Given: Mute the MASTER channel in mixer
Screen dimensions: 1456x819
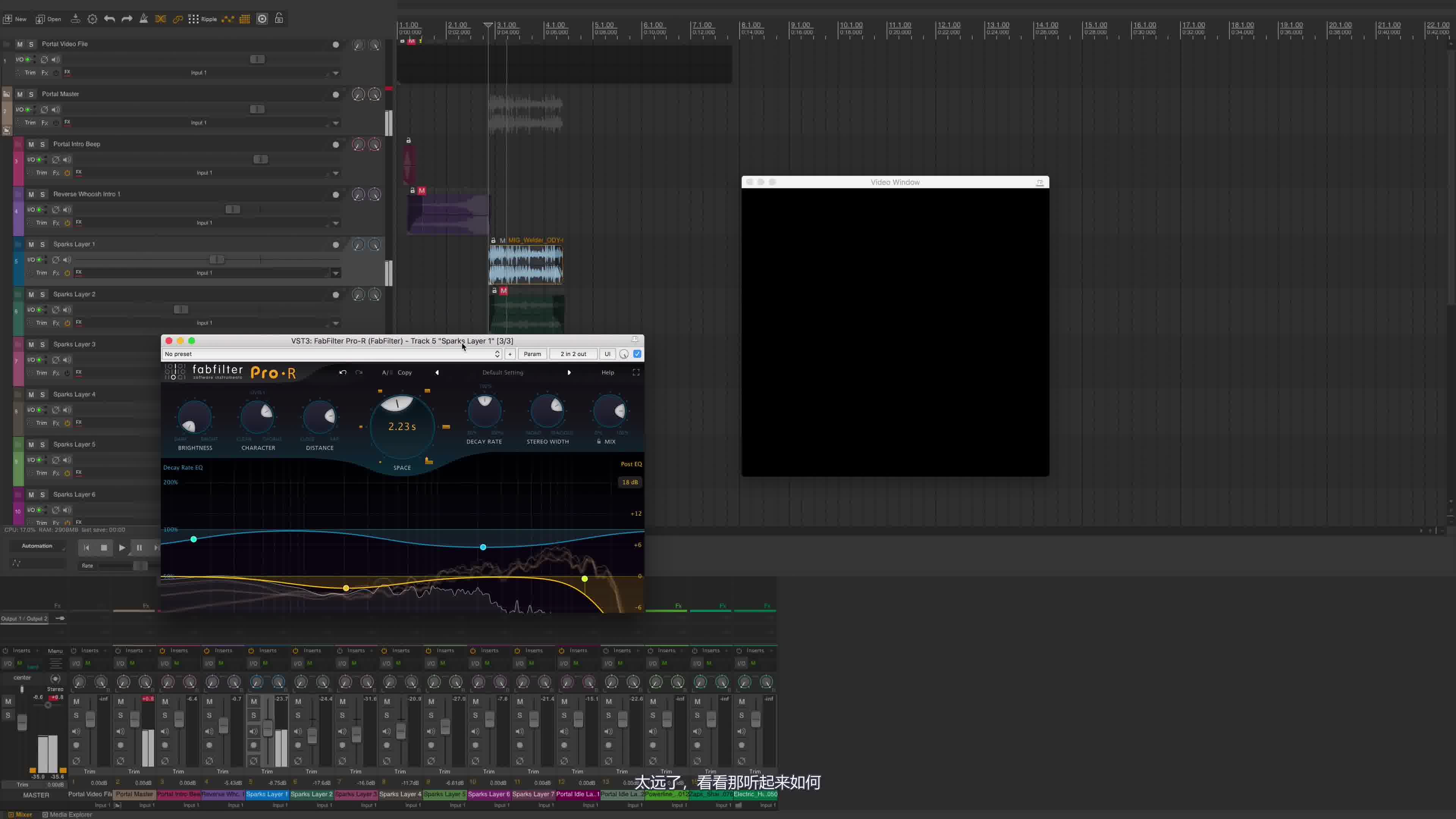Looking at the screenshot, I should 8,701.
